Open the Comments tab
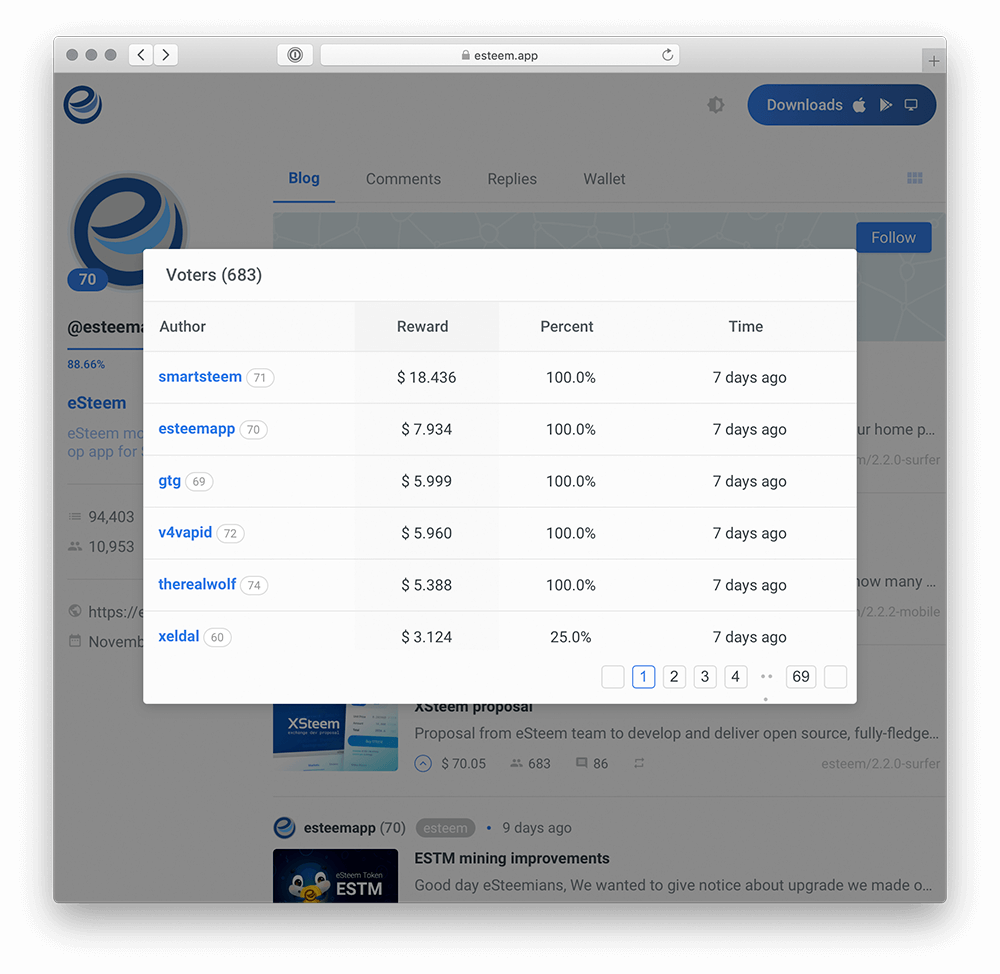 tap(403, 179)
